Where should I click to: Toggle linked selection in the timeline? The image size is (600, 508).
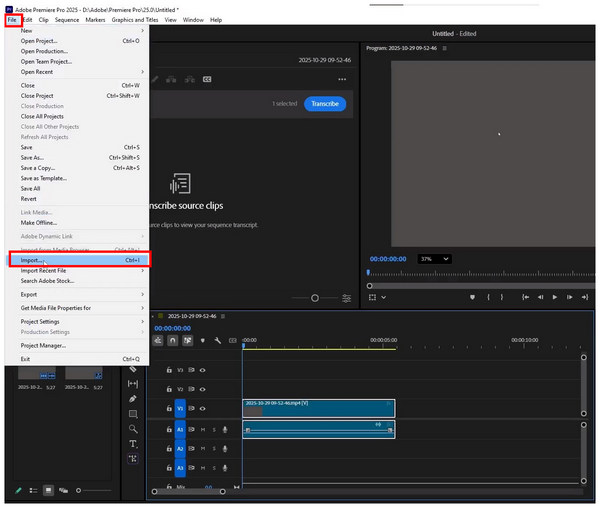[188, 340]
